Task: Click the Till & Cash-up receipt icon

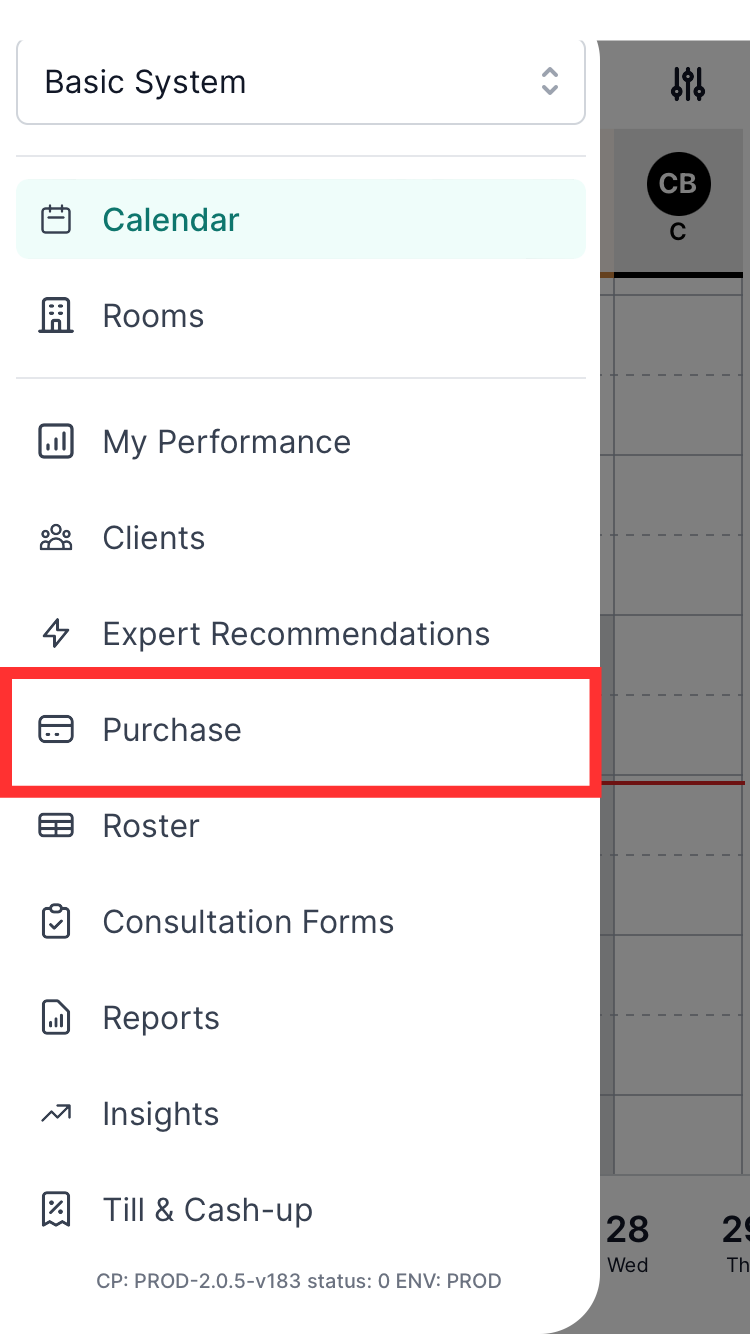Action: click(x=56, y=1210)
